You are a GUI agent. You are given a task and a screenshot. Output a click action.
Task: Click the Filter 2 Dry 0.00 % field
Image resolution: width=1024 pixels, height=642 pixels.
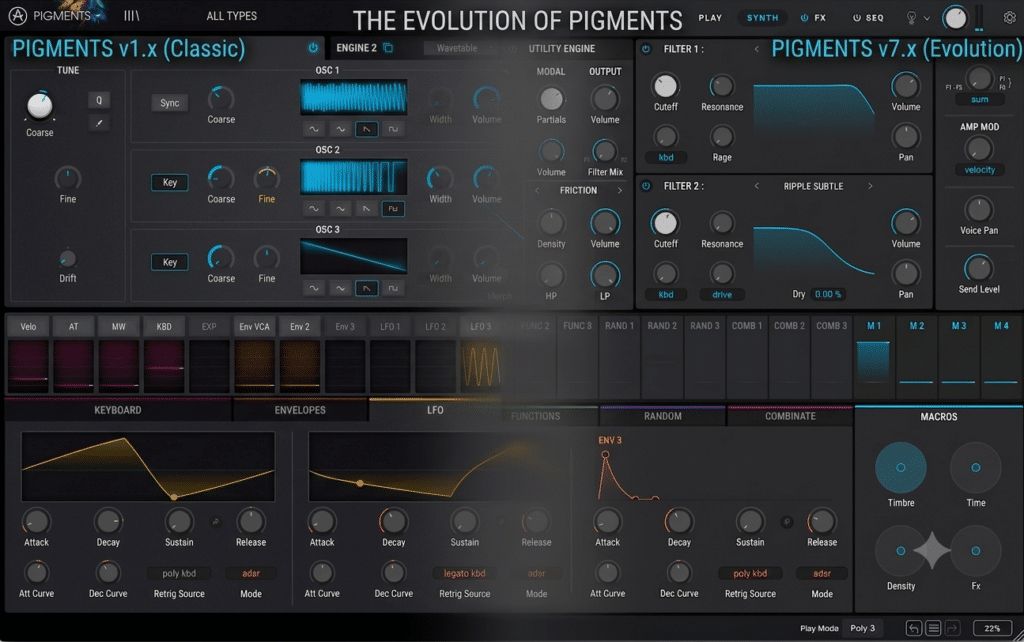pos(827,295)
